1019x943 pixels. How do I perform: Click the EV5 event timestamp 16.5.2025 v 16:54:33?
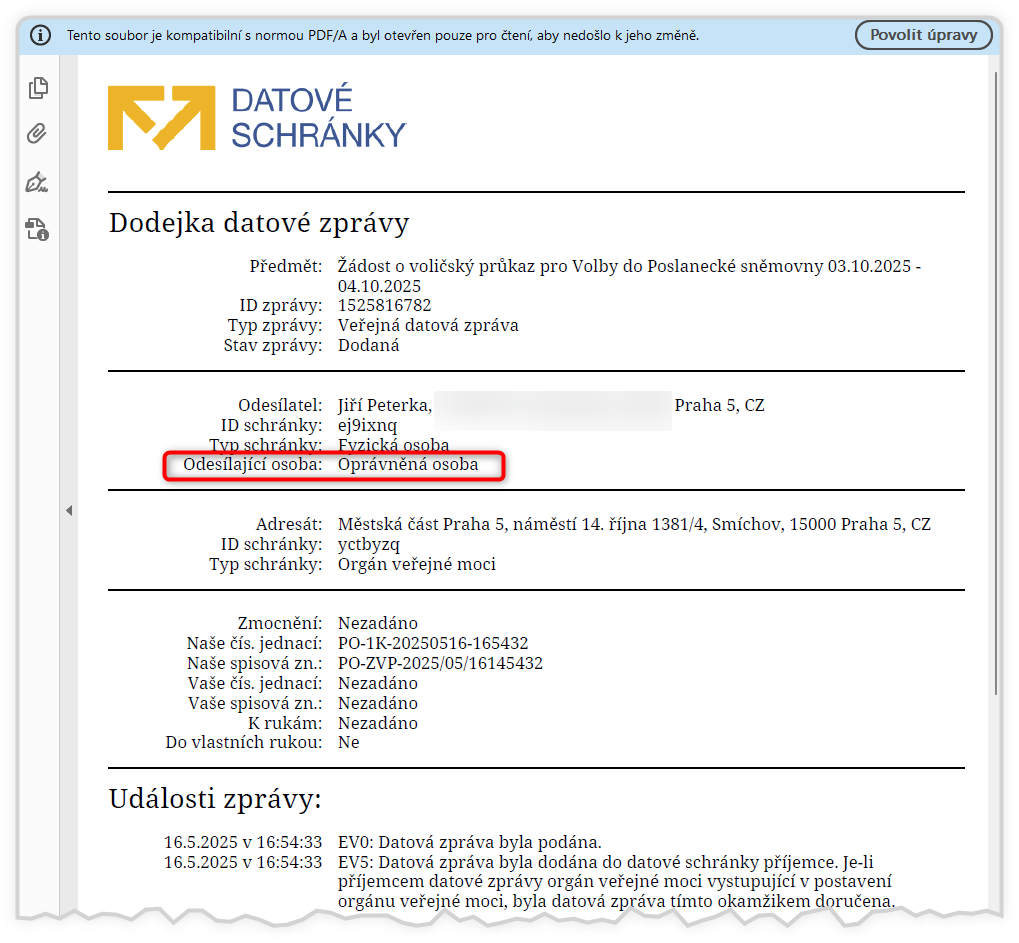[243, 862]
